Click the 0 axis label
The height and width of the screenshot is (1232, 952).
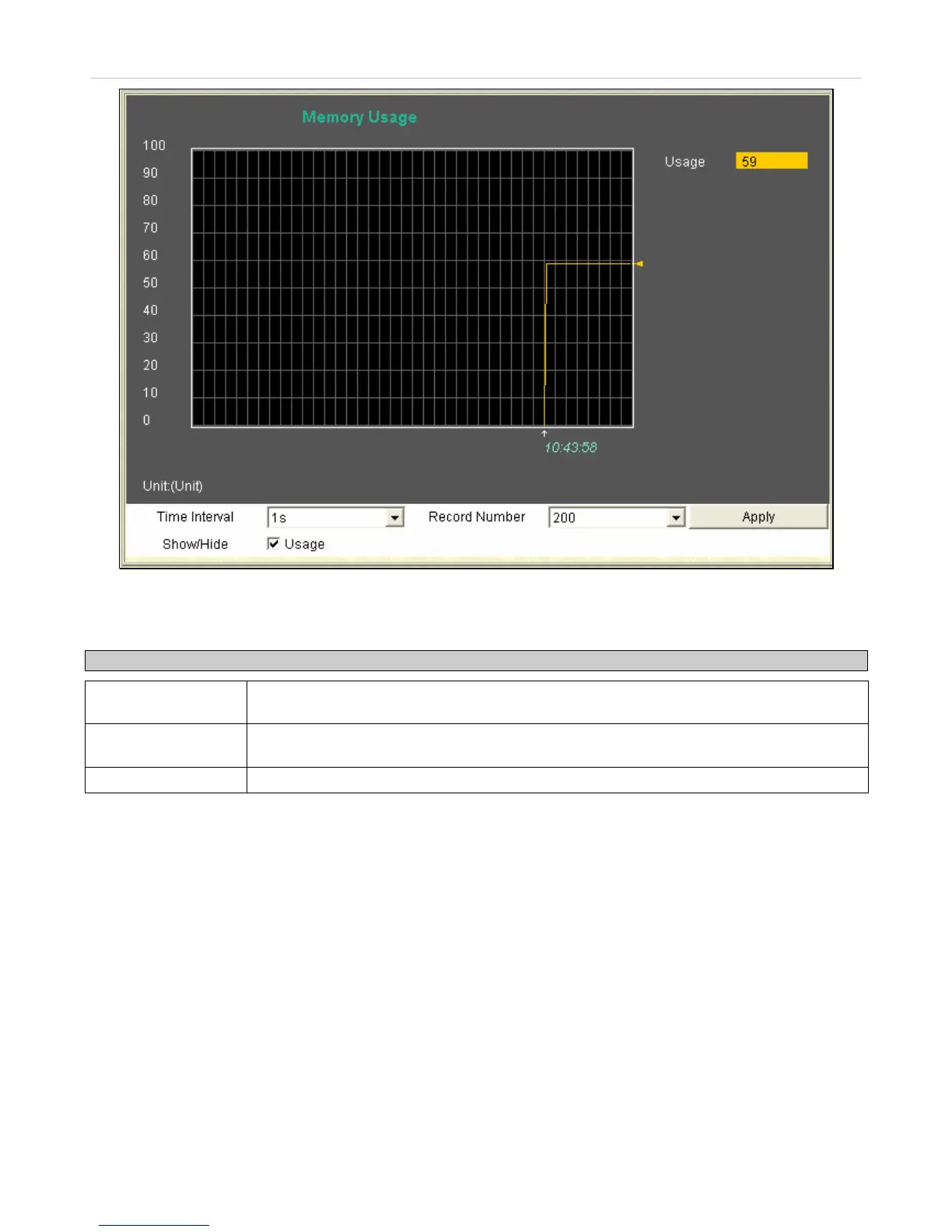coord(146,420)
